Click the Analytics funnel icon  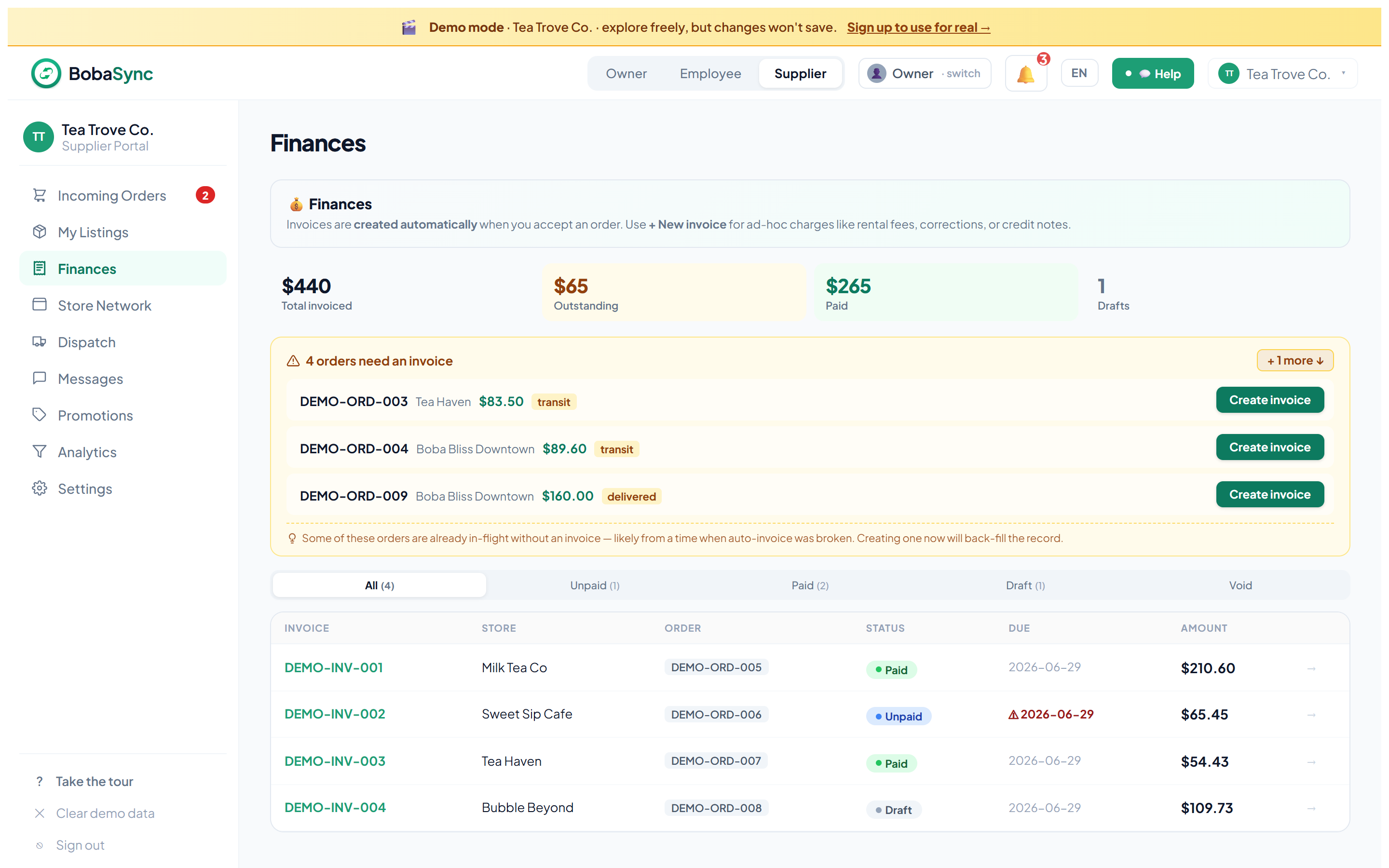click(39, 452)
